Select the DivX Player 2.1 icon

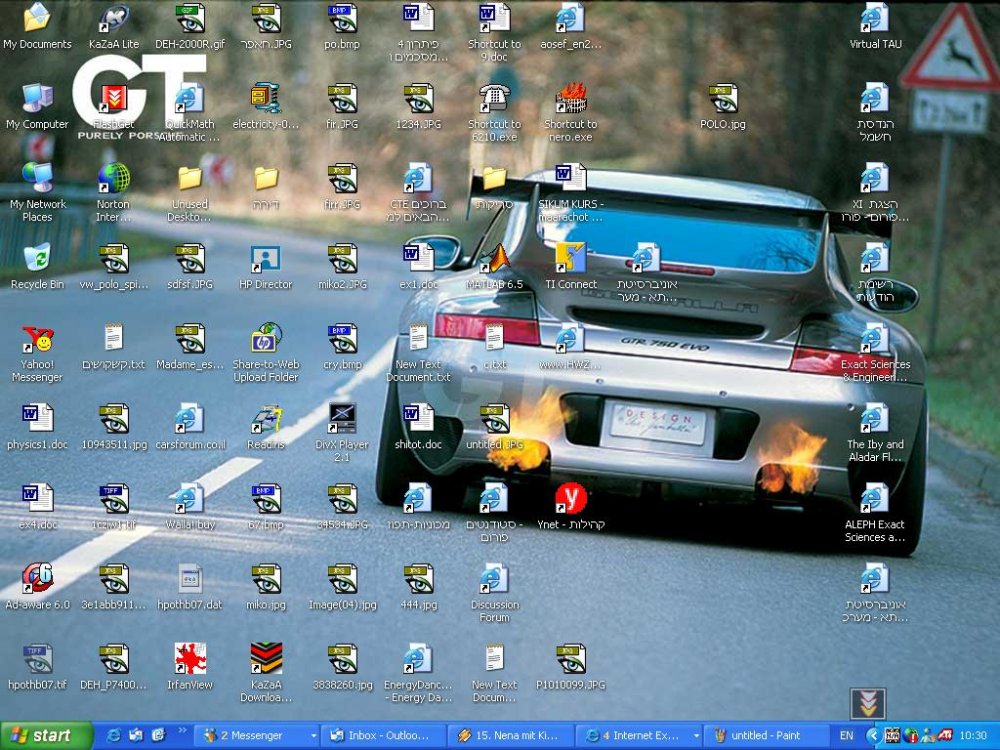coord(342,418)
